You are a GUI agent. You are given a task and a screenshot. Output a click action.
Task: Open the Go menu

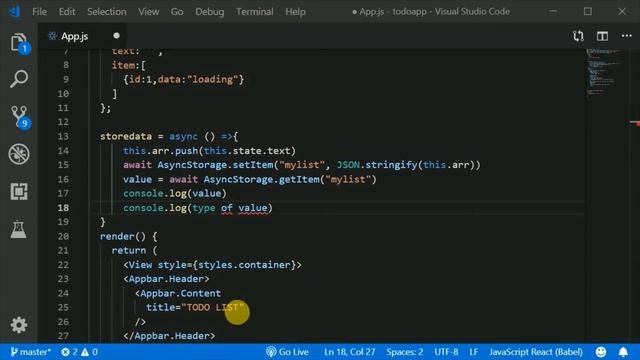point(177,11)
